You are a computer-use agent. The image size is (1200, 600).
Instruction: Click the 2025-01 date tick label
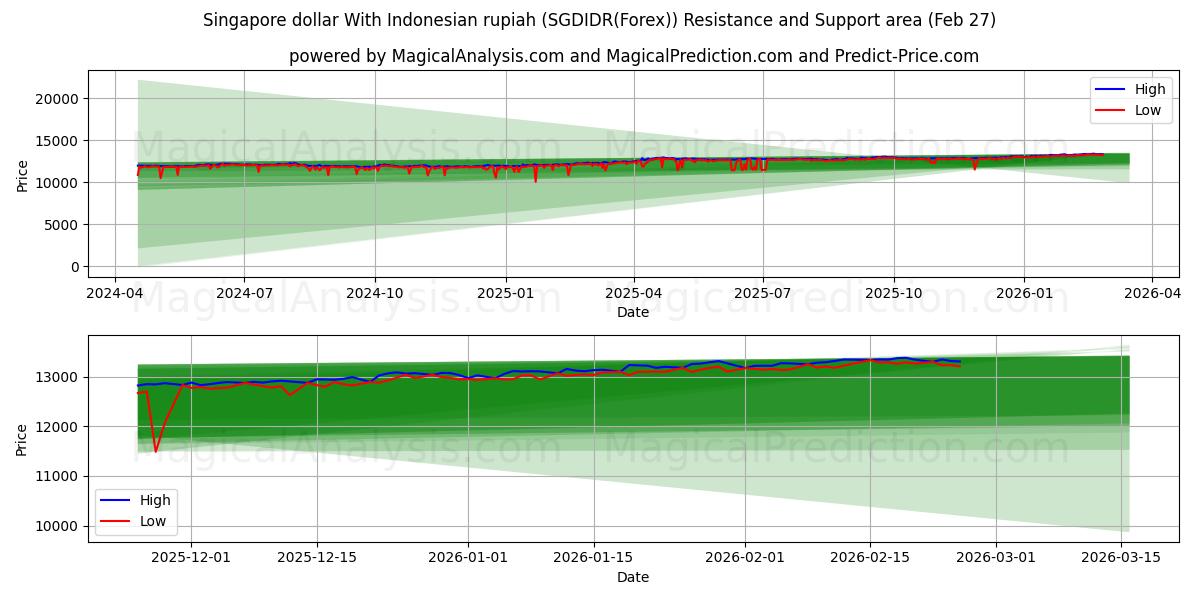pos(505,293)
